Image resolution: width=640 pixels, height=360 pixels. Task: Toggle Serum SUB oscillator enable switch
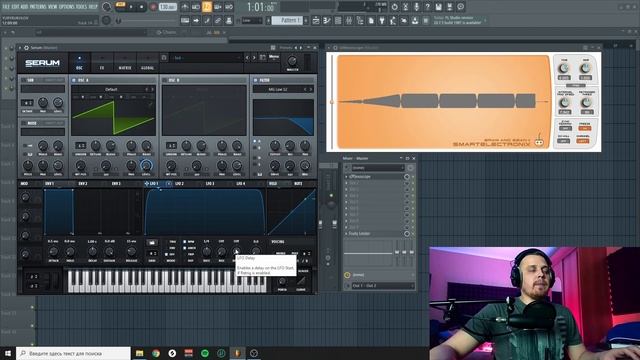(x=24, y=80)
